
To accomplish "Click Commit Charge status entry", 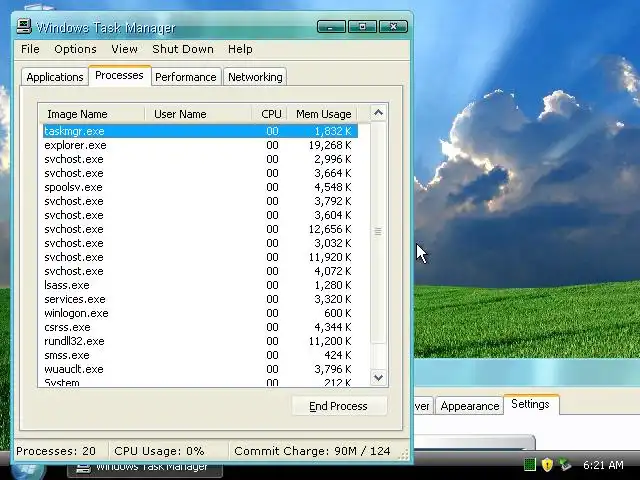I will (x=312, y=451).
